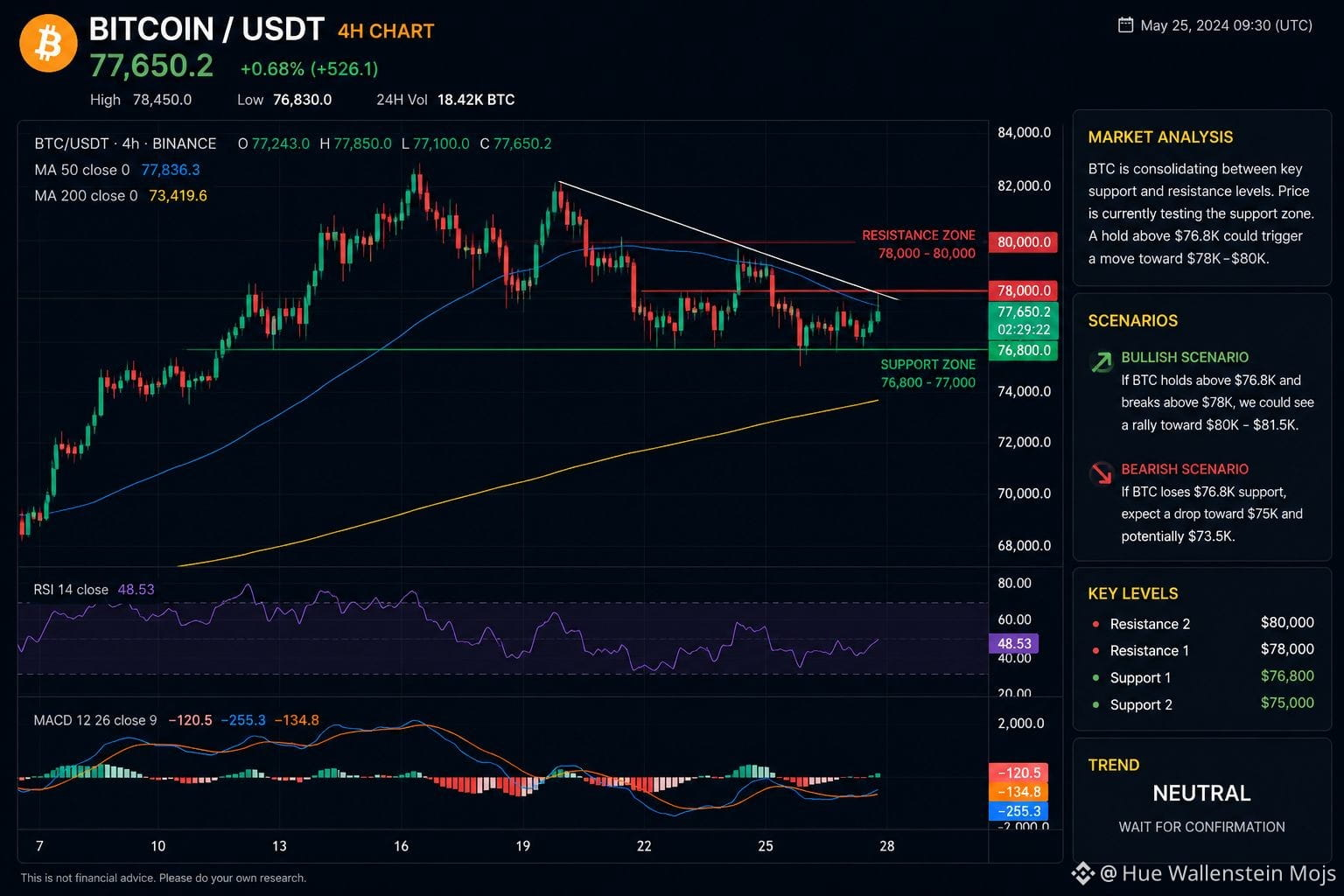
Task: Click the green bullish scenario arrow icon
Action: 1101,360
